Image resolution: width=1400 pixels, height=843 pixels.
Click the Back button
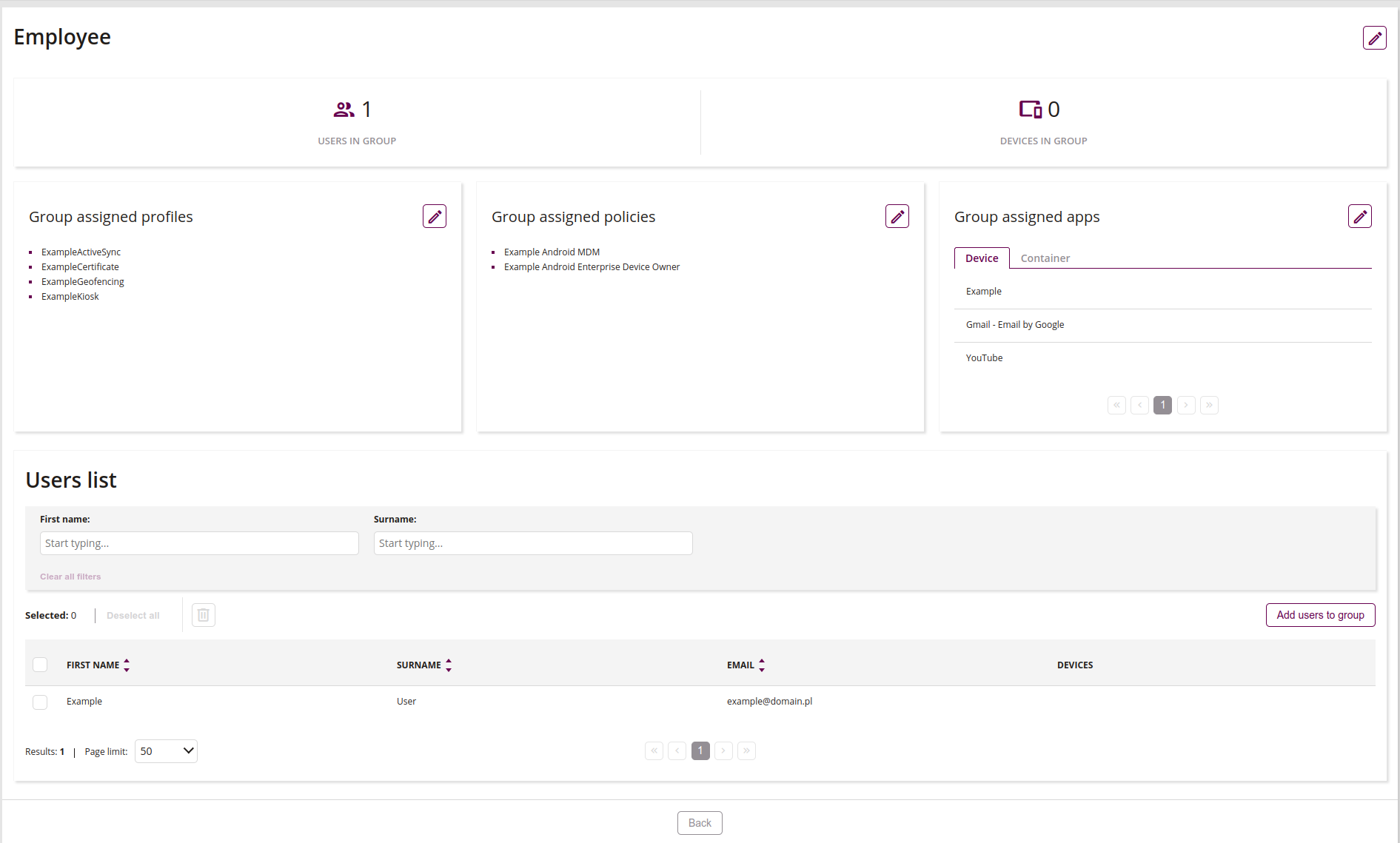point(700,823)
